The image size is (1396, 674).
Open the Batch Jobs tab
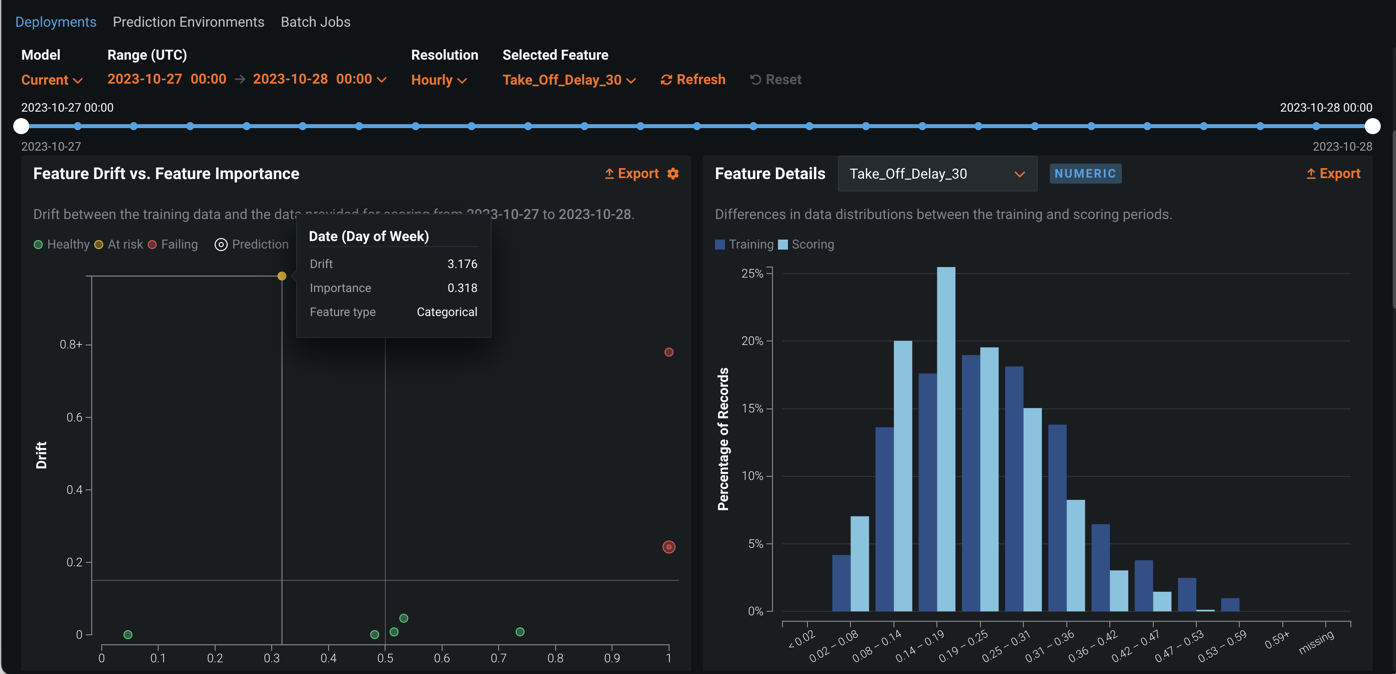(x=315, y=22)
